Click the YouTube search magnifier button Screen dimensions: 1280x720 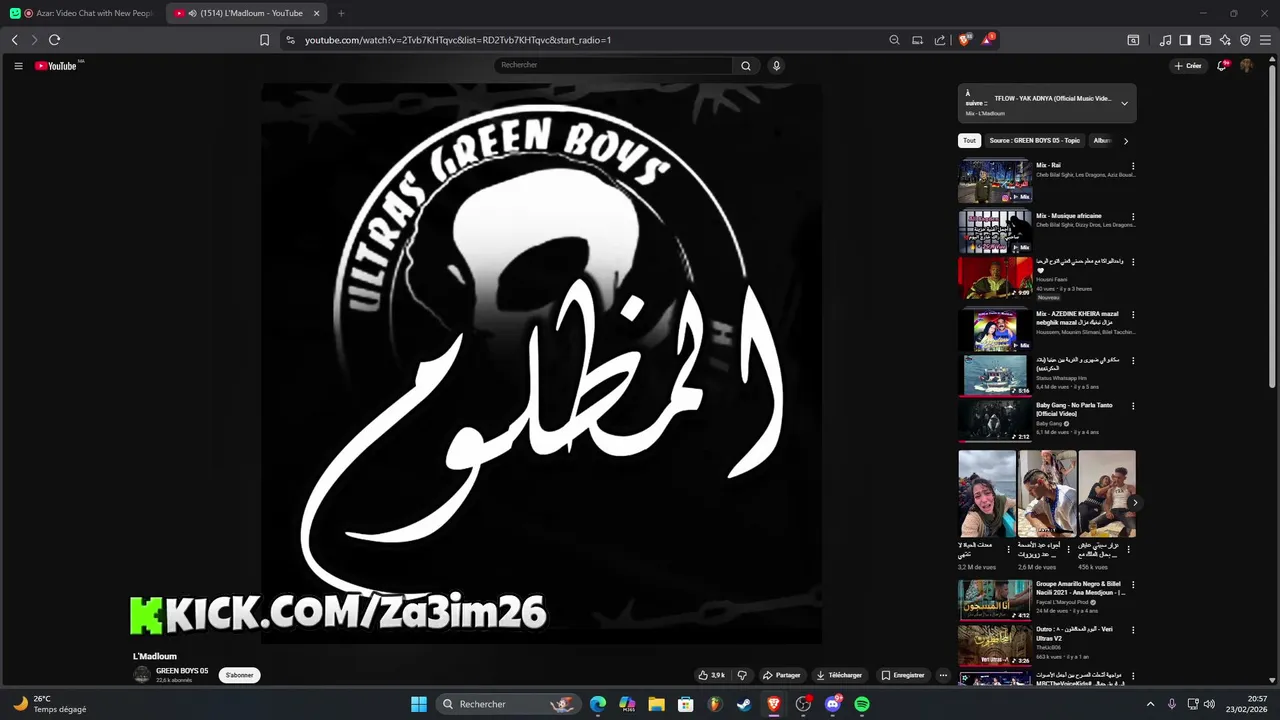pos(745,66)
